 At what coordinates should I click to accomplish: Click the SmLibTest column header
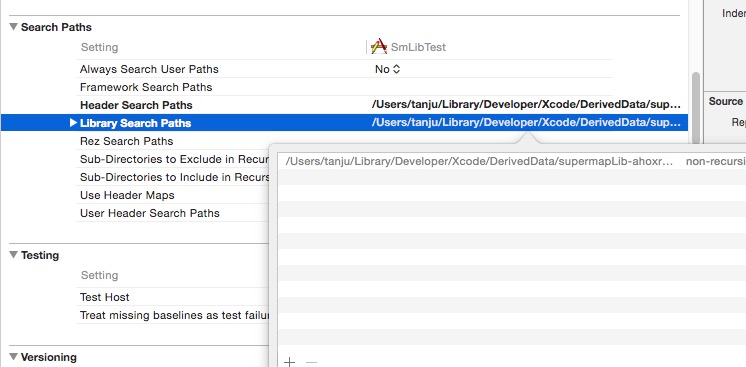tap(418, 47)
